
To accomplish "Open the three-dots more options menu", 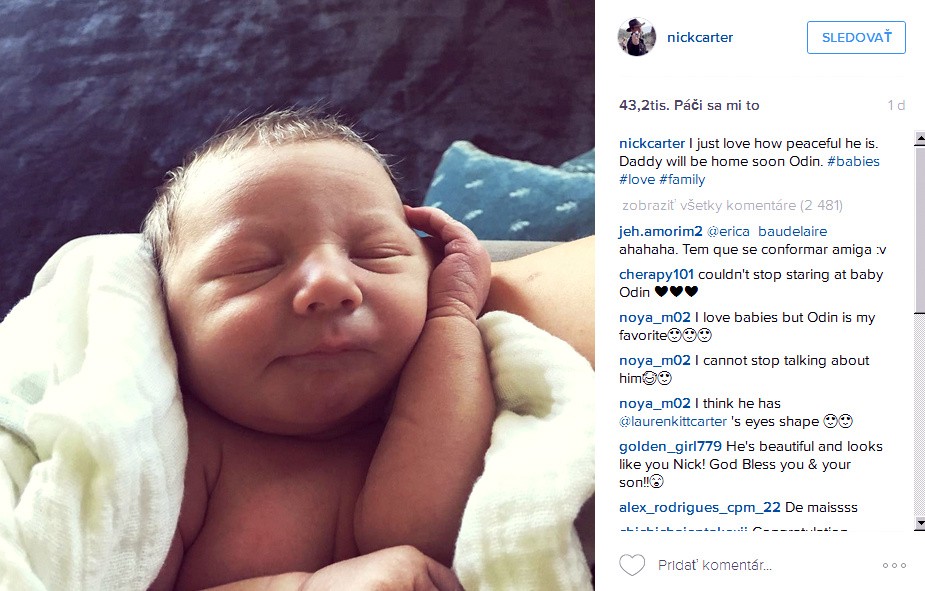I will 894,565.
